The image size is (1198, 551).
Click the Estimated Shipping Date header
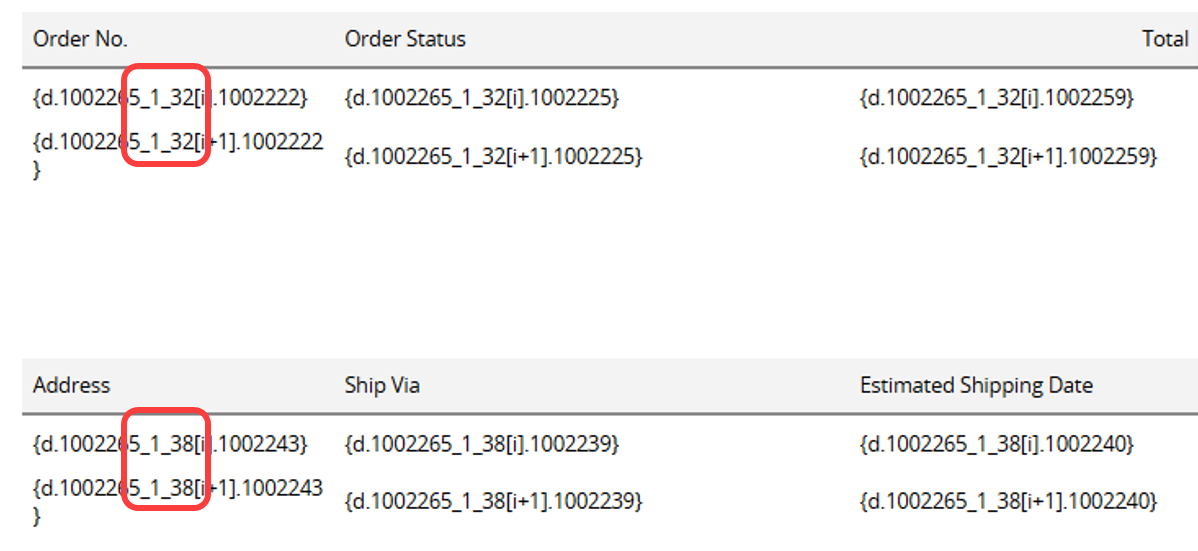click(x=976, y=385)
